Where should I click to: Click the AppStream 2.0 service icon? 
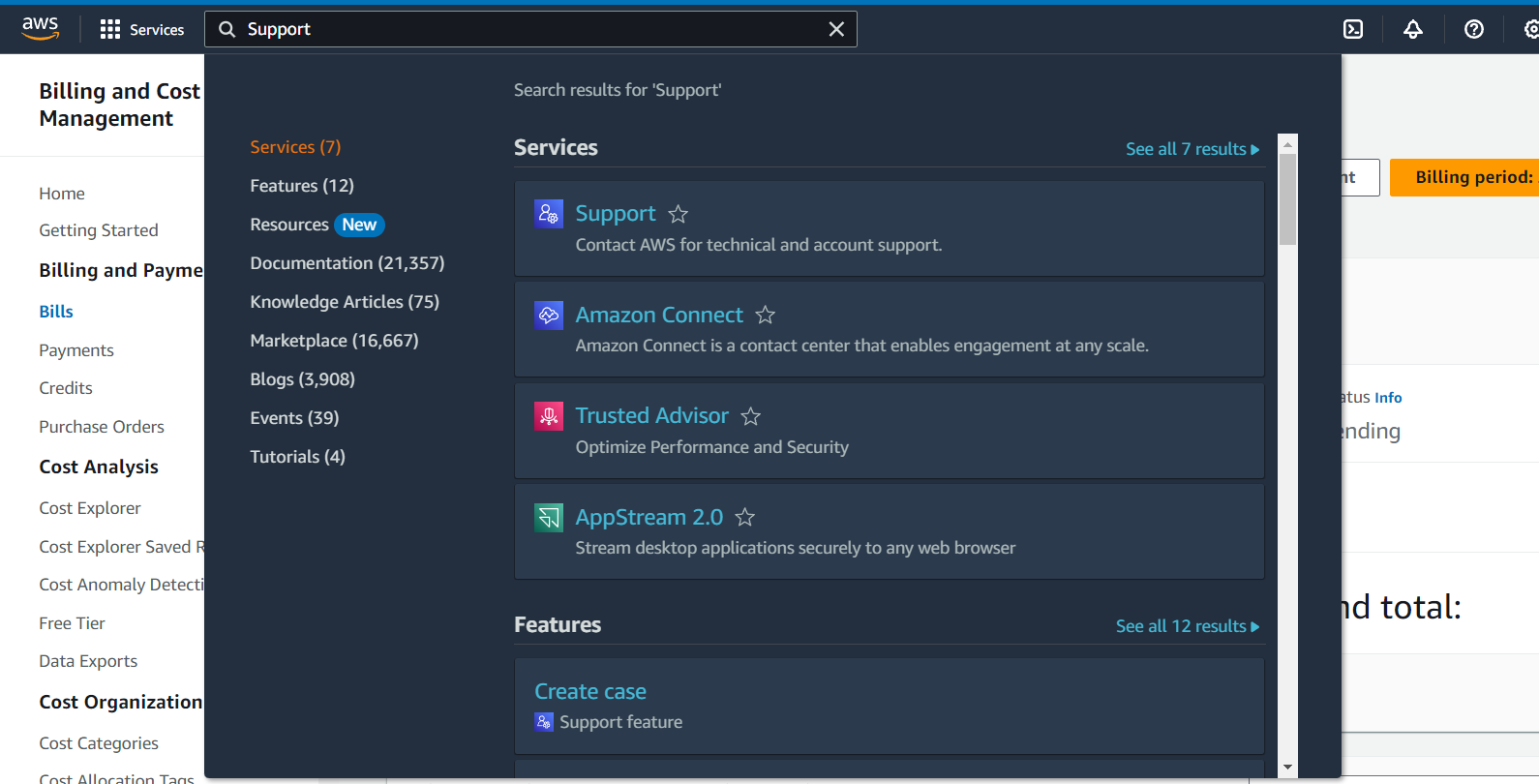coord(548,517)
